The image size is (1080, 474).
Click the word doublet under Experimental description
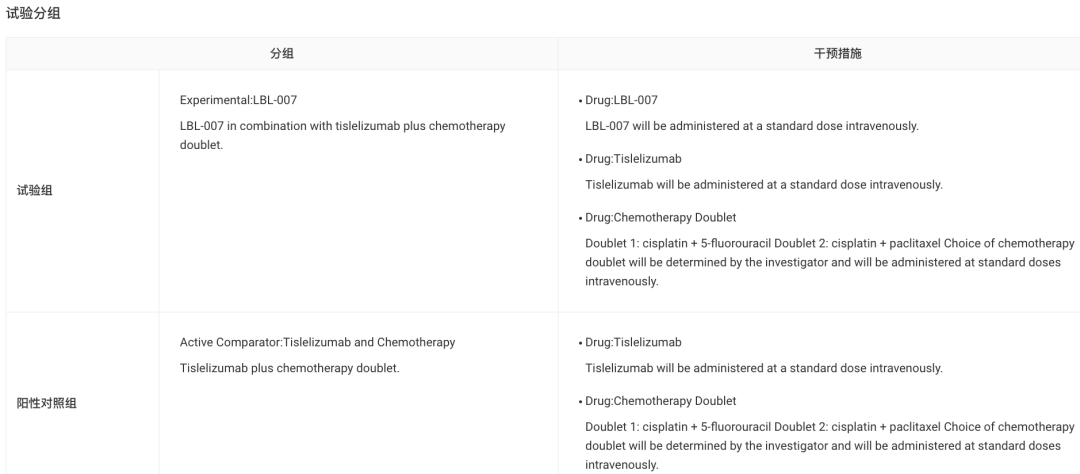pyautogui.click(x=201, y=145)
